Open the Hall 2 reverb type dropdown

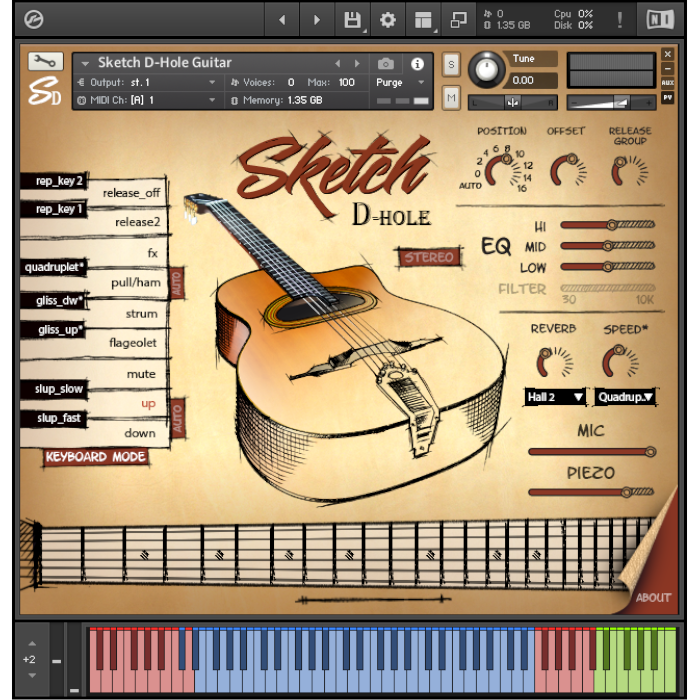[x=555, y=397]
